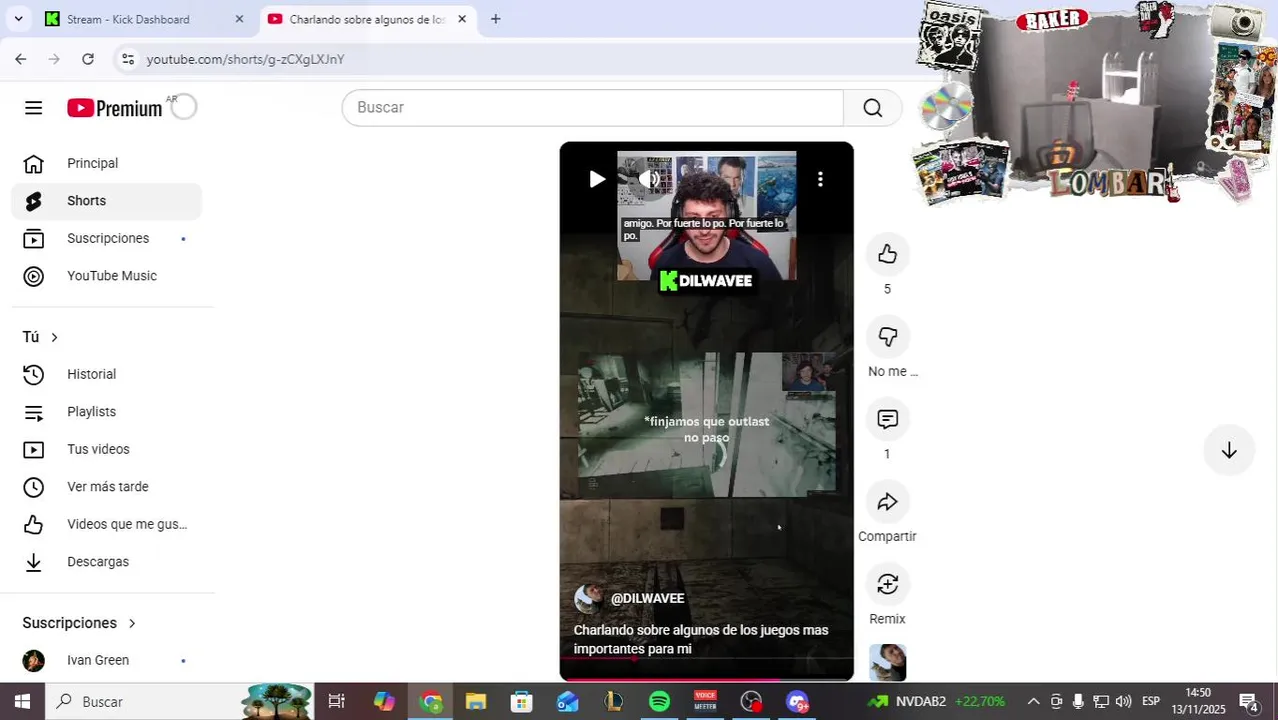
Task: Select the Charlando sobre algunos YouTube tab
Action: [x=366, y=19]
